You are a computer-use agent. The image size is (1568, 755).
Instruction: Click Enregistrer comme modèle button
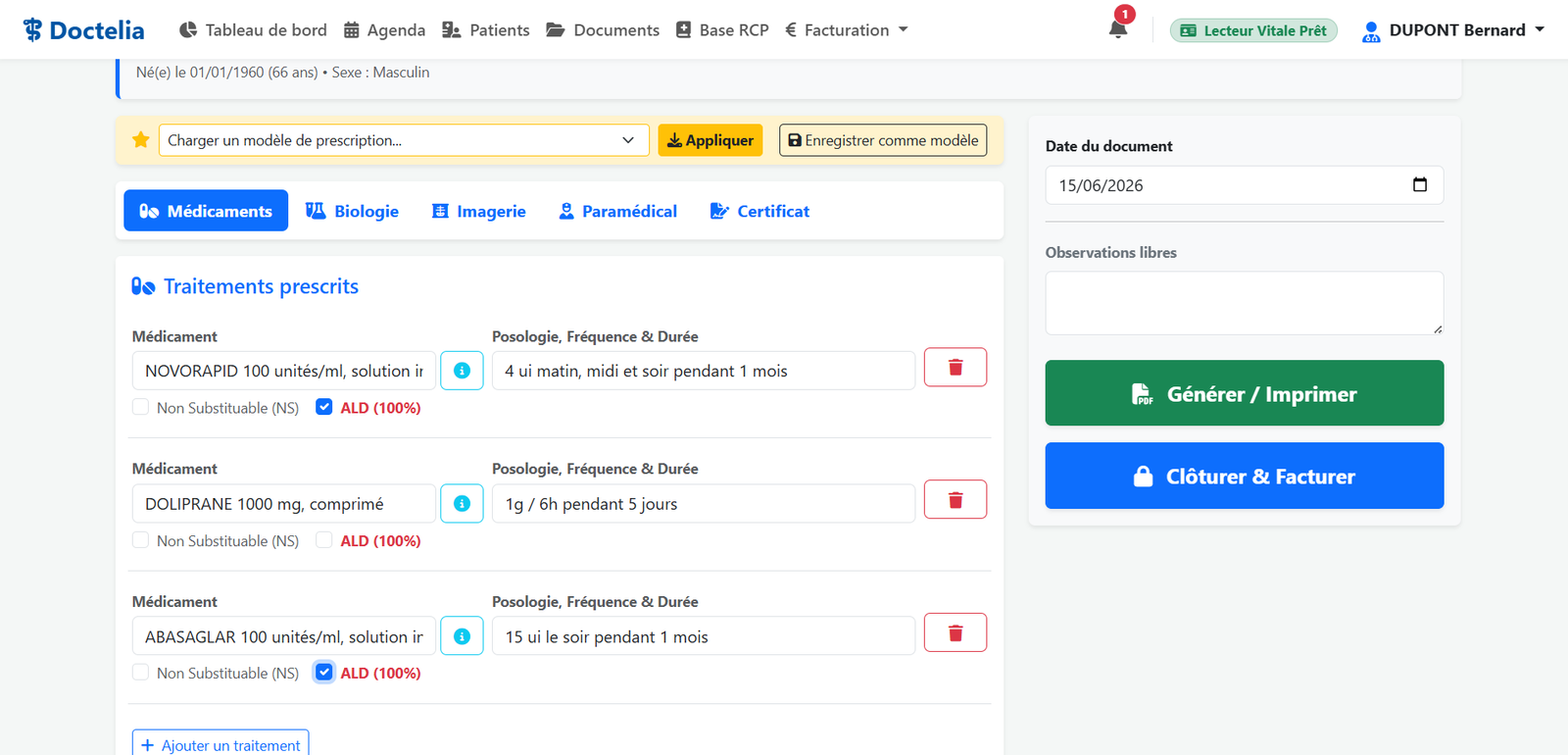(883, 140)
